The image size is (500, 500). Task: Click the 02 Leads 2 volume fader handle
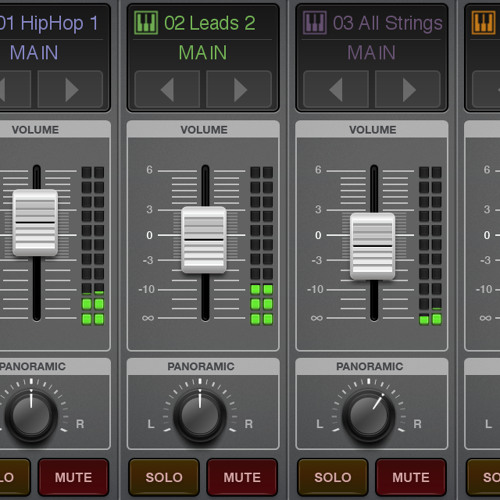(204, 240)
